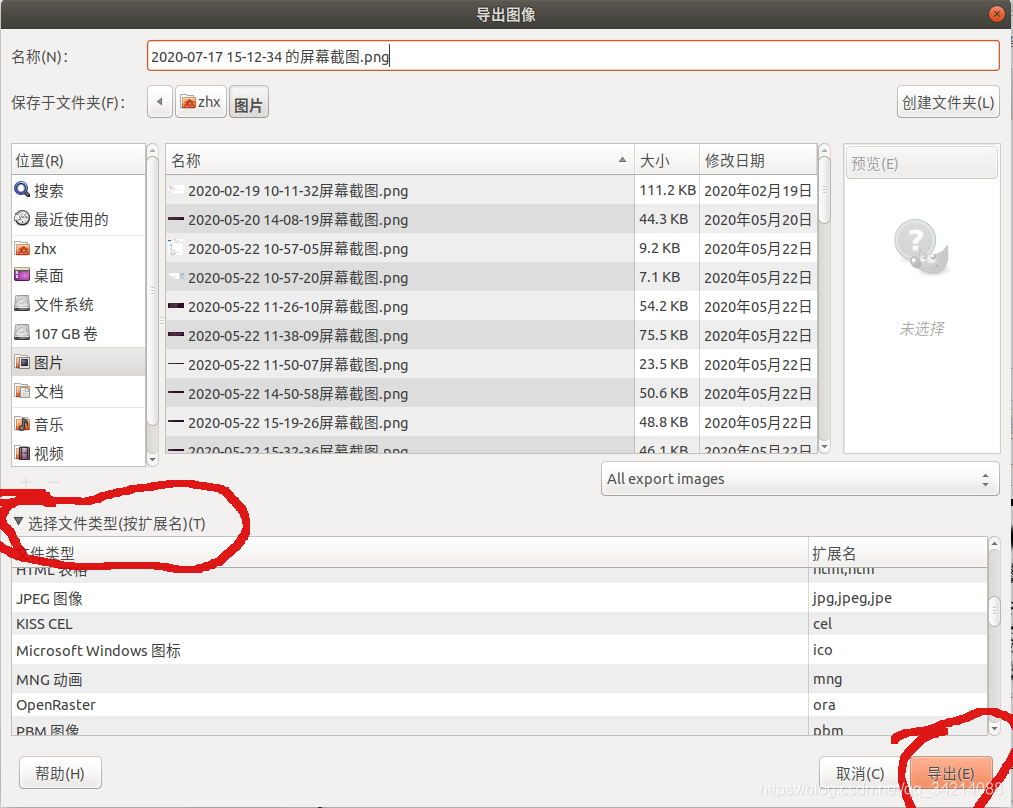Open Documents (文档) location
The height and width of the screenshot is (808, 1013).
pos(78,391)
